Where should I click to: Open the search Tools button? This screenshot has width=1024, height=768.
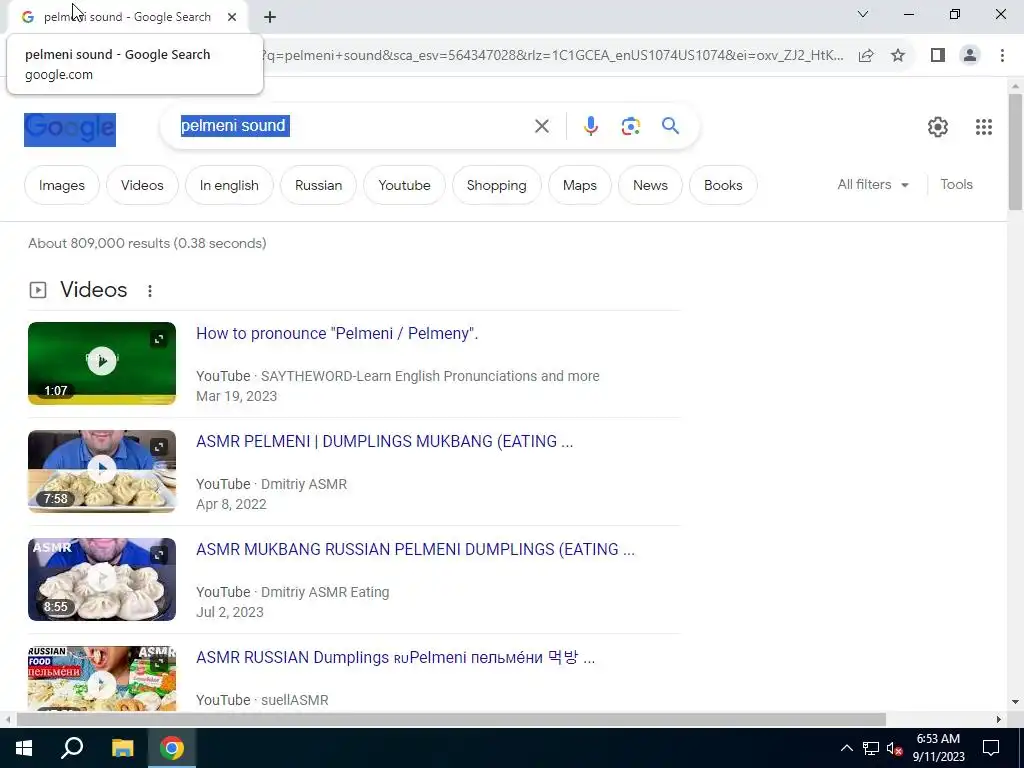tap(956, 185)
